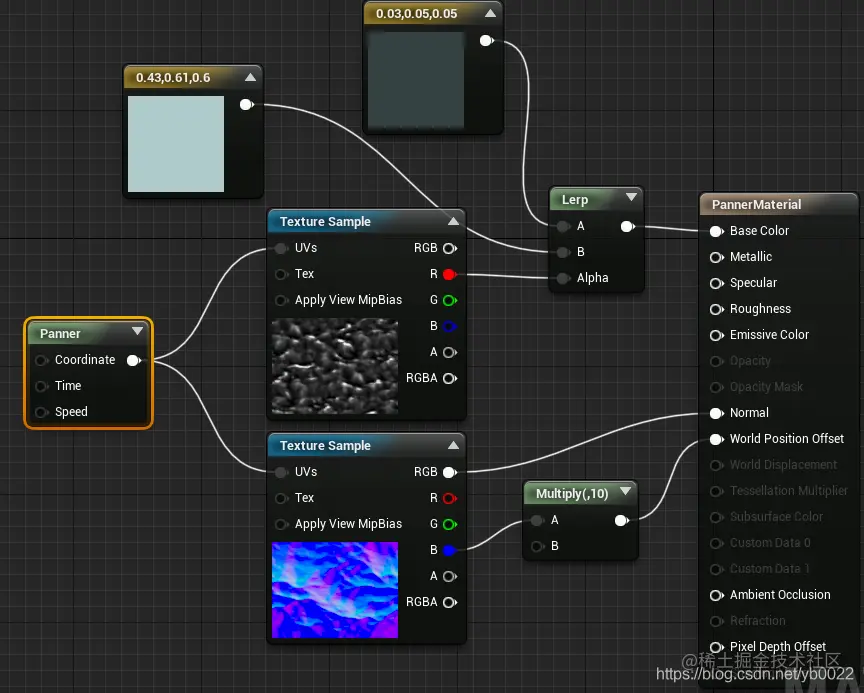The height and width of the screenshot is (693, 864).
Task: Click the '0.03,0.05,0.05' node title text
Action: point(417,14)
